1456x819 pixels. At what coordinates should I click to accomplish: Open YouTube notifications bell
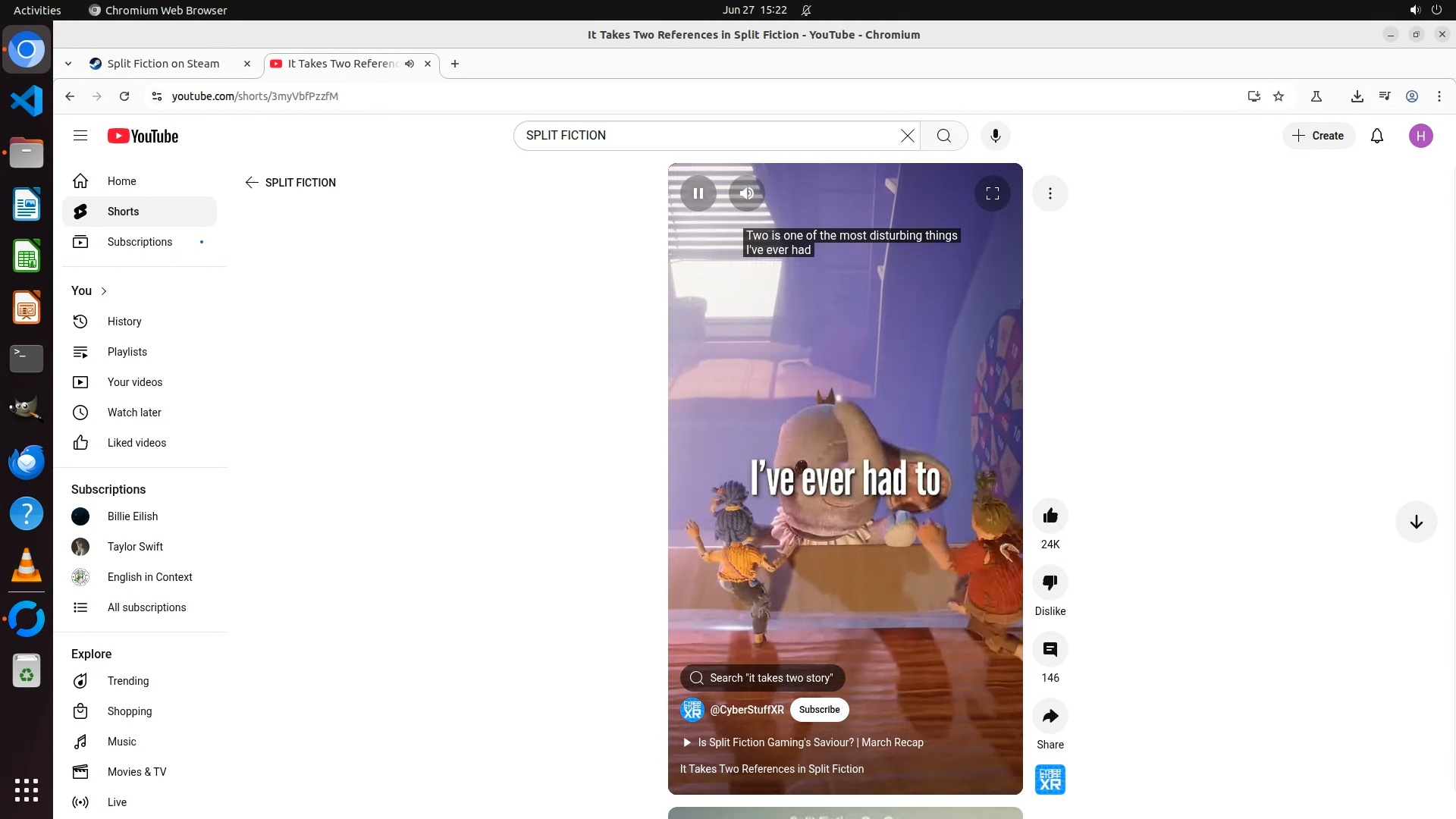(x=1376, y=136)
